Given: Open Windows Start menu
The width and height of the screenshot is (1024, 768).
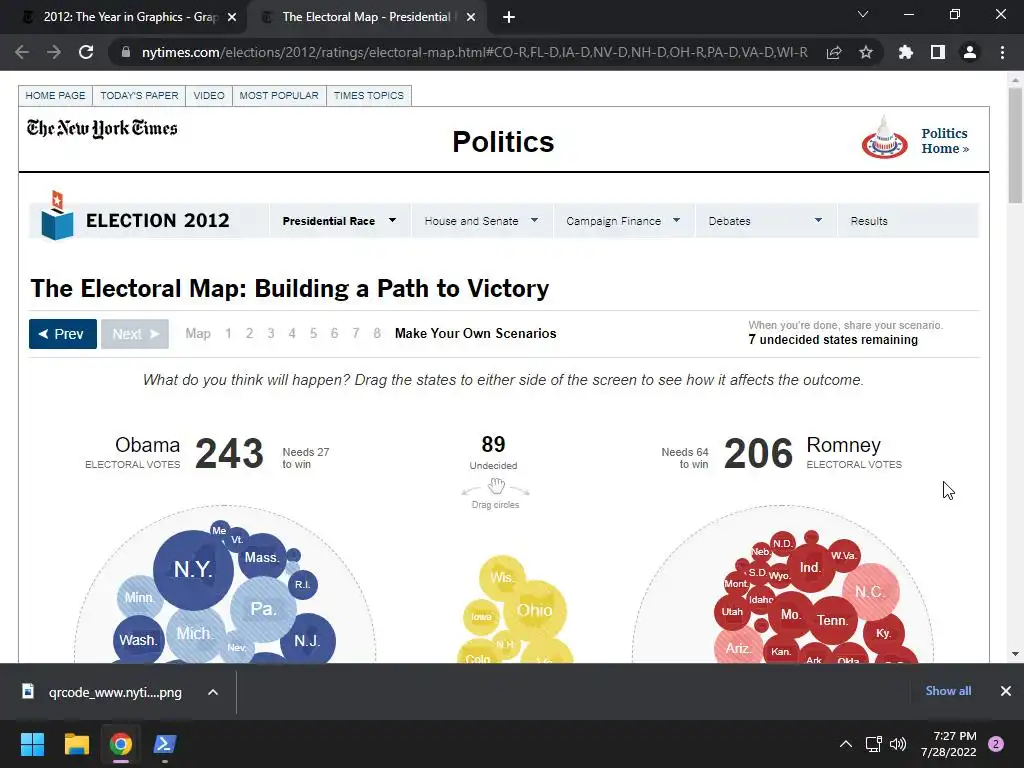Looking at the screenshot, I should tap(32, 744).
